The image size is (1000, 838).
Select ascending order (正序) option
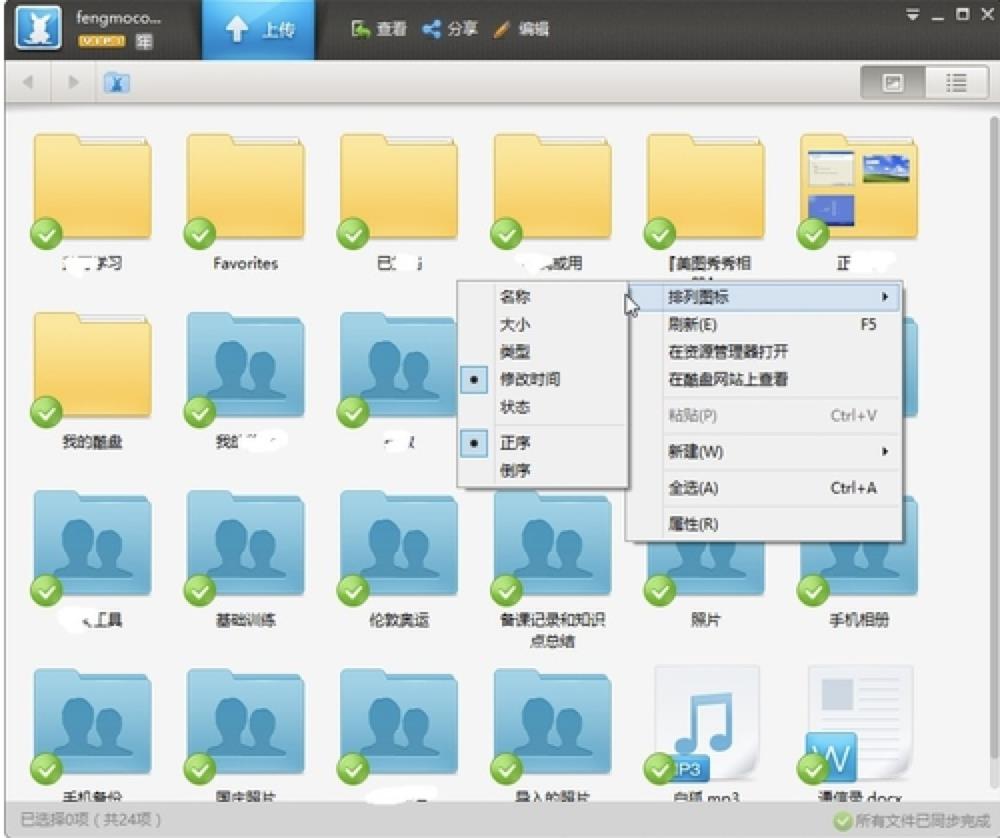515,443
